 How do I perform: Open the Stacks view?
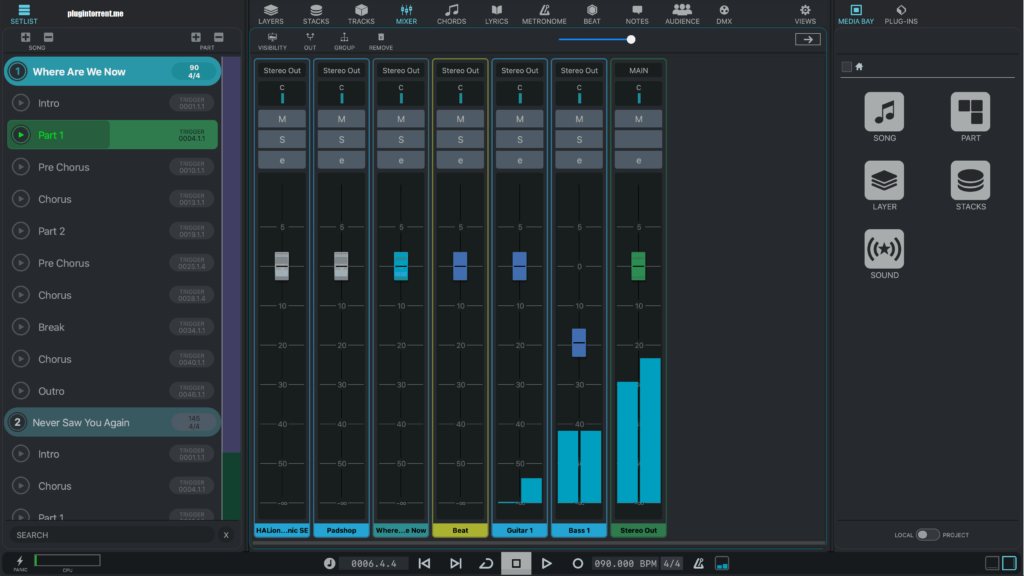click(315, 14)
